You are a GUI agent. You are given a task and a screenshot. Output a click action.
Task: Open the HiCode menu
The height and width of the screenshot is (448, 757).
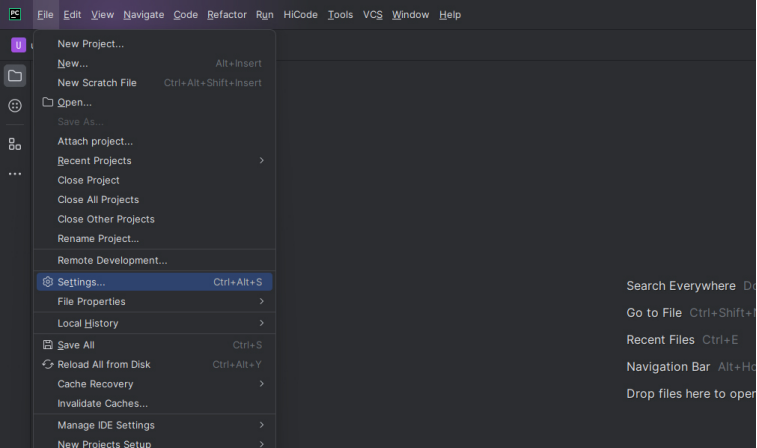[300, 15]
